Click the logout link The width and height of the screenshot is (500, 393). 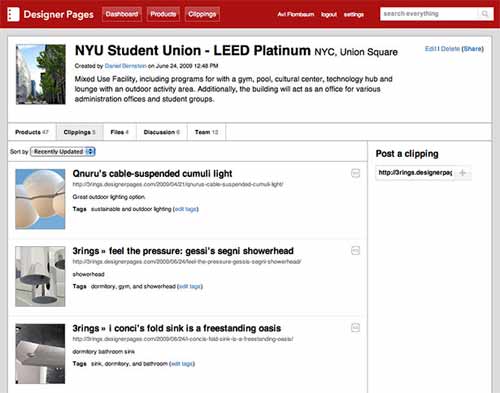pyautogui.click(x=329, y=14)
